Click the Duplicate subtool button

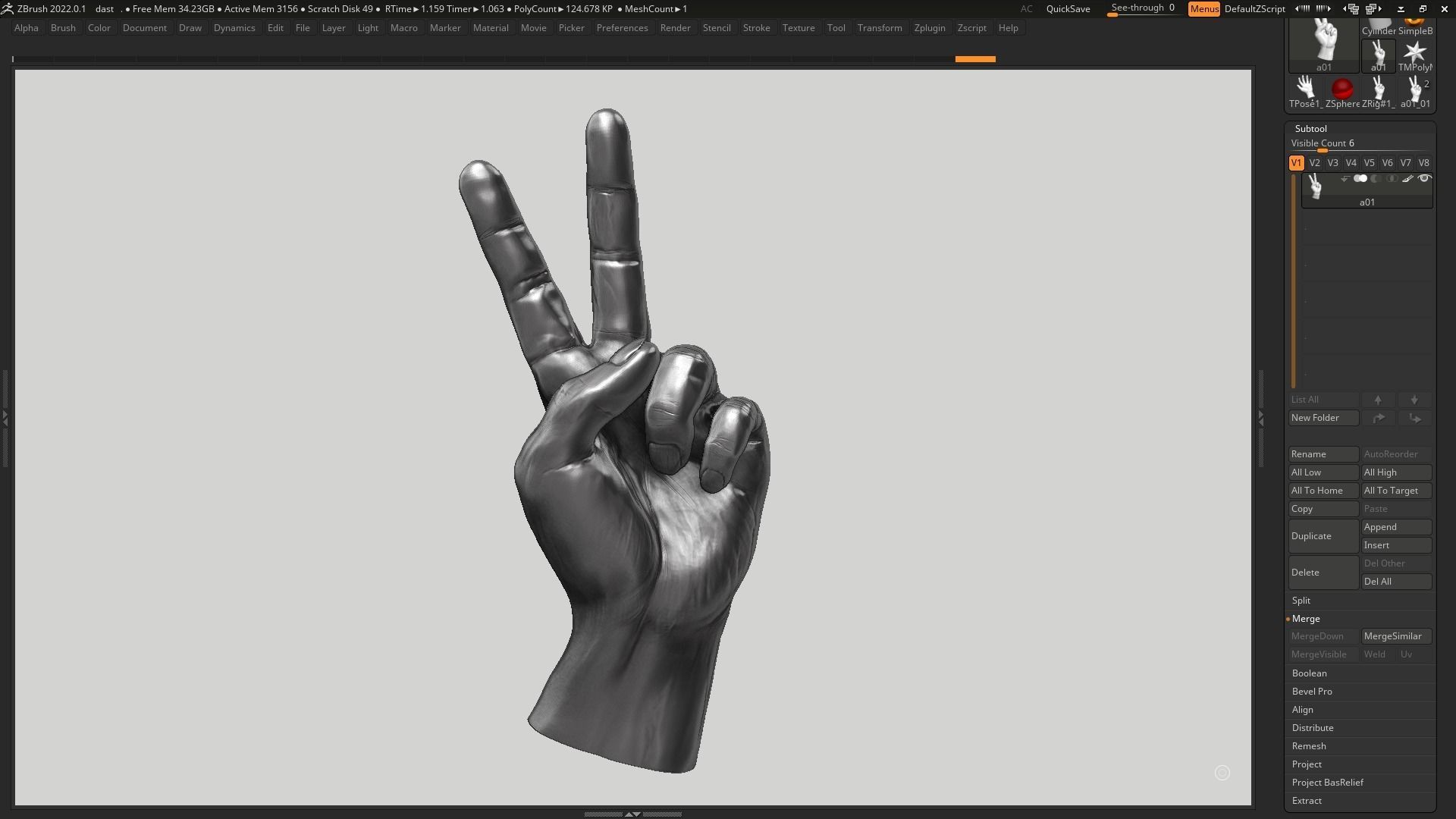[1323, 536]
